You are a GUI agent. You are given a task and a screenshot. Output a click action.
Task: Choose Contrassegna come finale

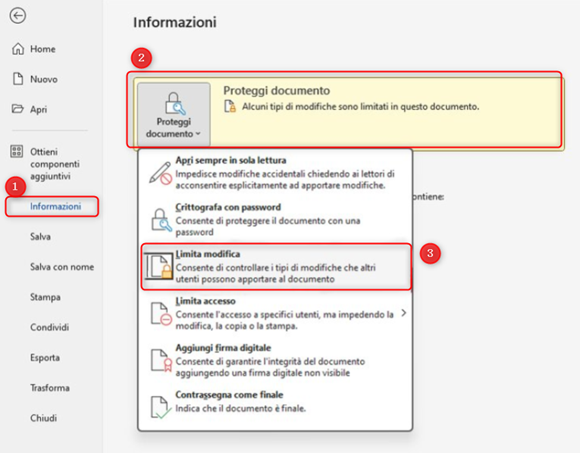(276, 407)
